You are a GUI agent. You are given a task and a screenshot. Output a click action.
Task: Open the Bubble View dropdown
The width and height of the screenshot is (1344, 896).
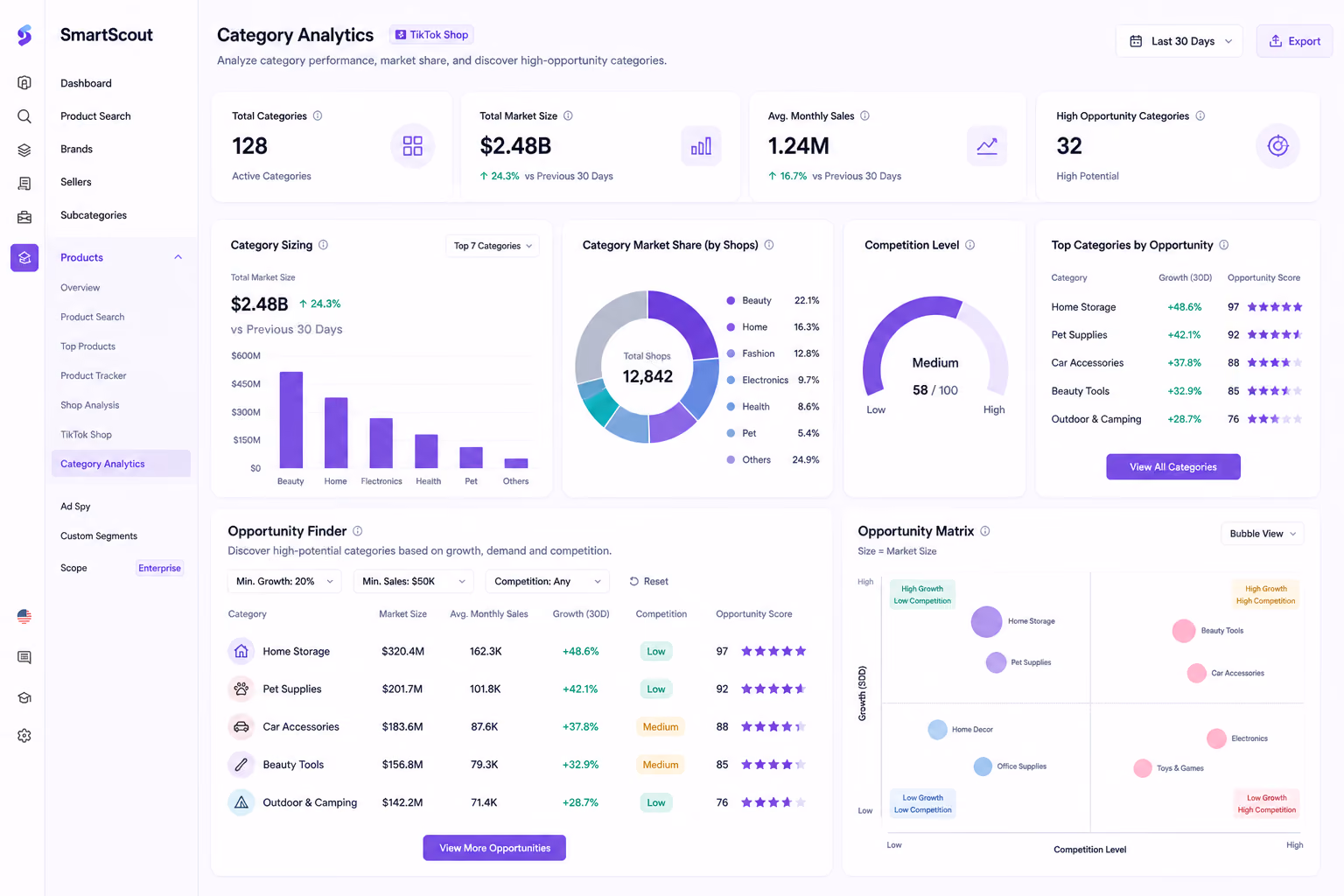[1262, 534]
